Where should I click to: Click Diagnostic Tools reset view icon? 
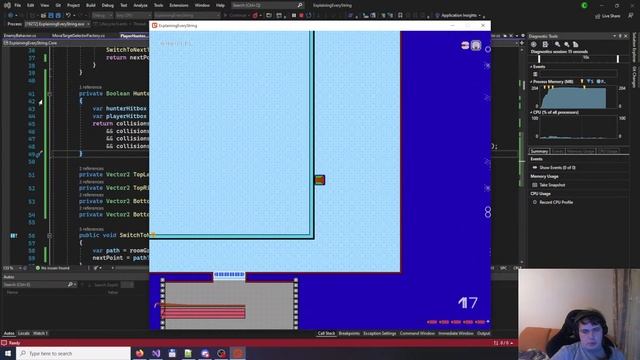coord(576,44)
